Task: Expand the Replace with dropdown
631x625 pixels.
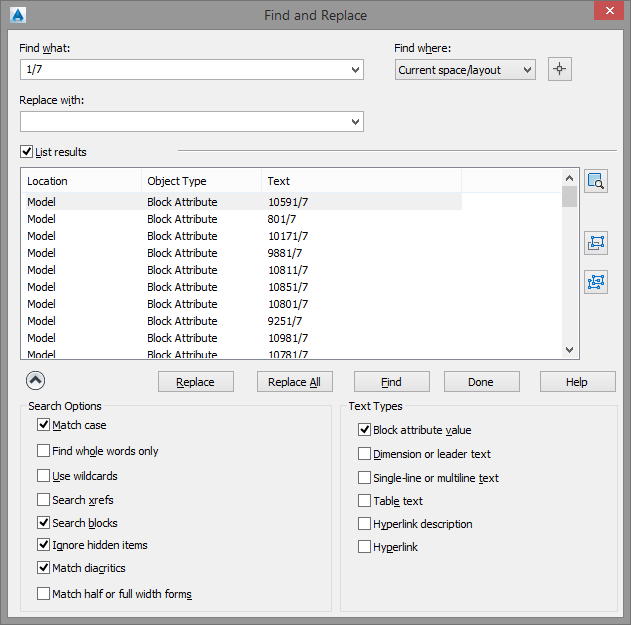Action: point(356,122)
